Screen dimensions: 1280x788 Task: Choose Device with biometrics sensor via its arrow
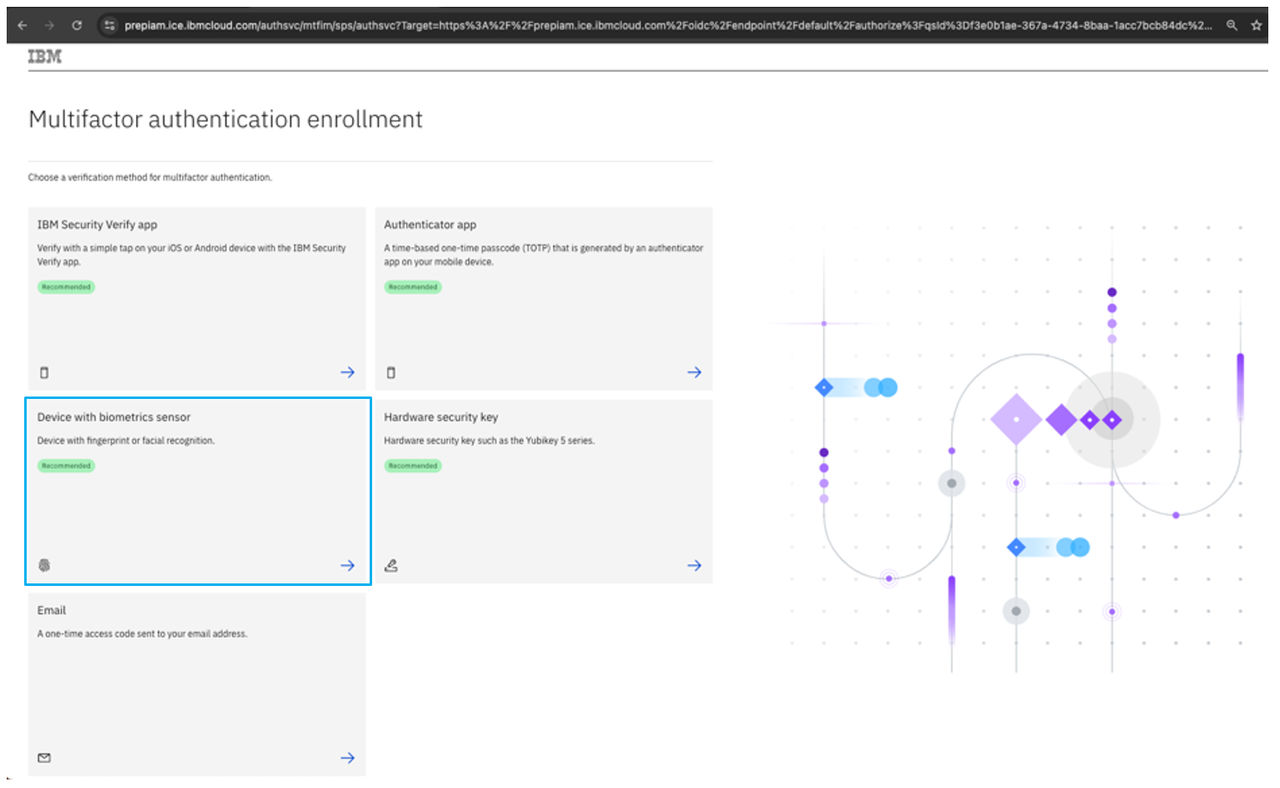(347, 565)
